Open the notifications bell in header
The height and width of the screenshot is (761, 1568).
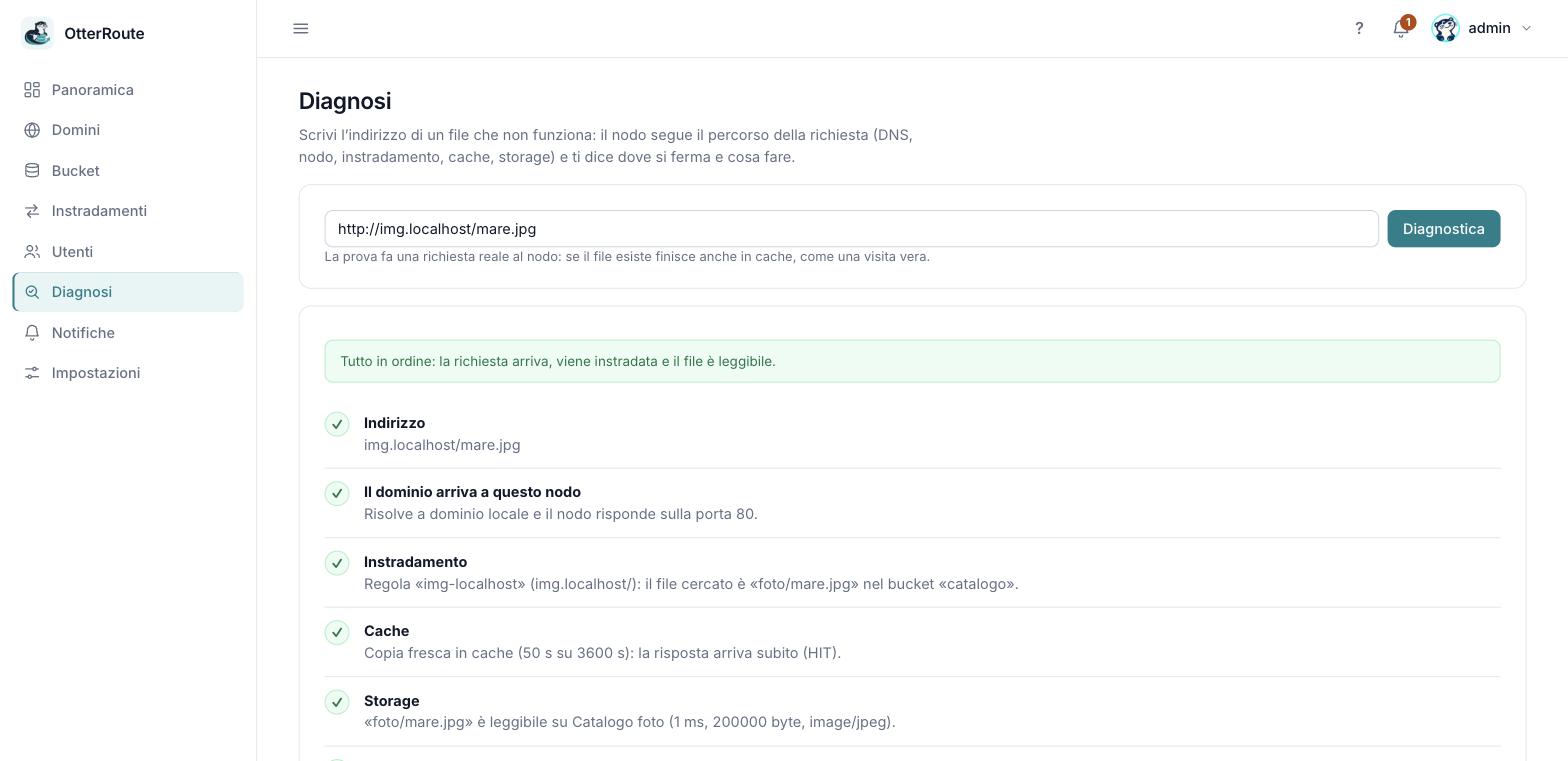pos(1401,28)
